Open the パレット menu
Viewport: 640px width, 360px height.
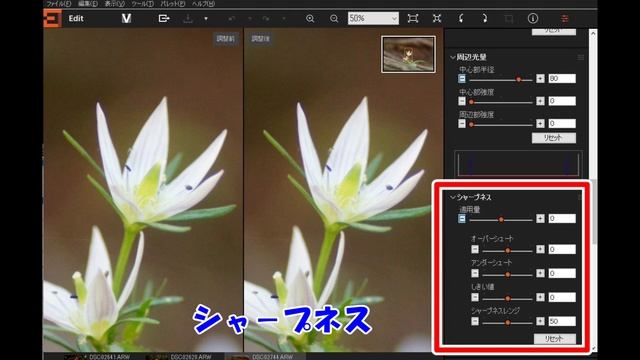click(173, 4)
